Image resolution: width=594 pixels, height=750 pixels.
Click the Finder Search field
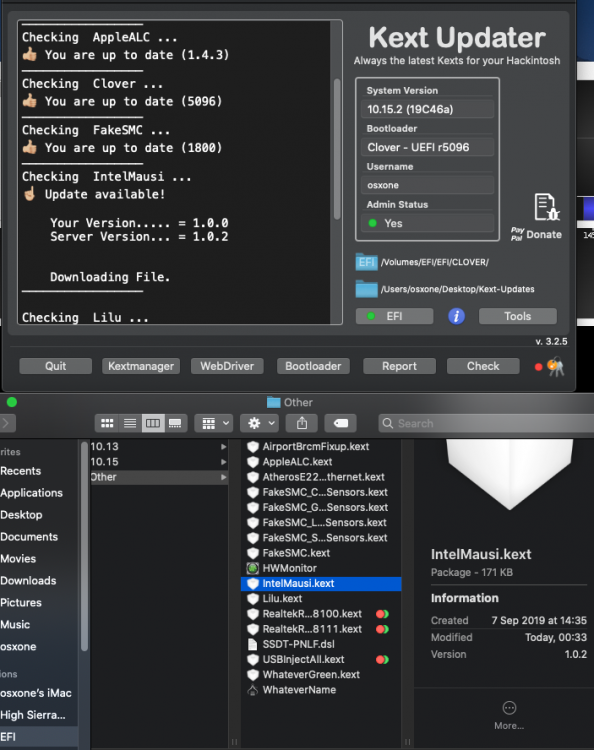pos(486,423)
